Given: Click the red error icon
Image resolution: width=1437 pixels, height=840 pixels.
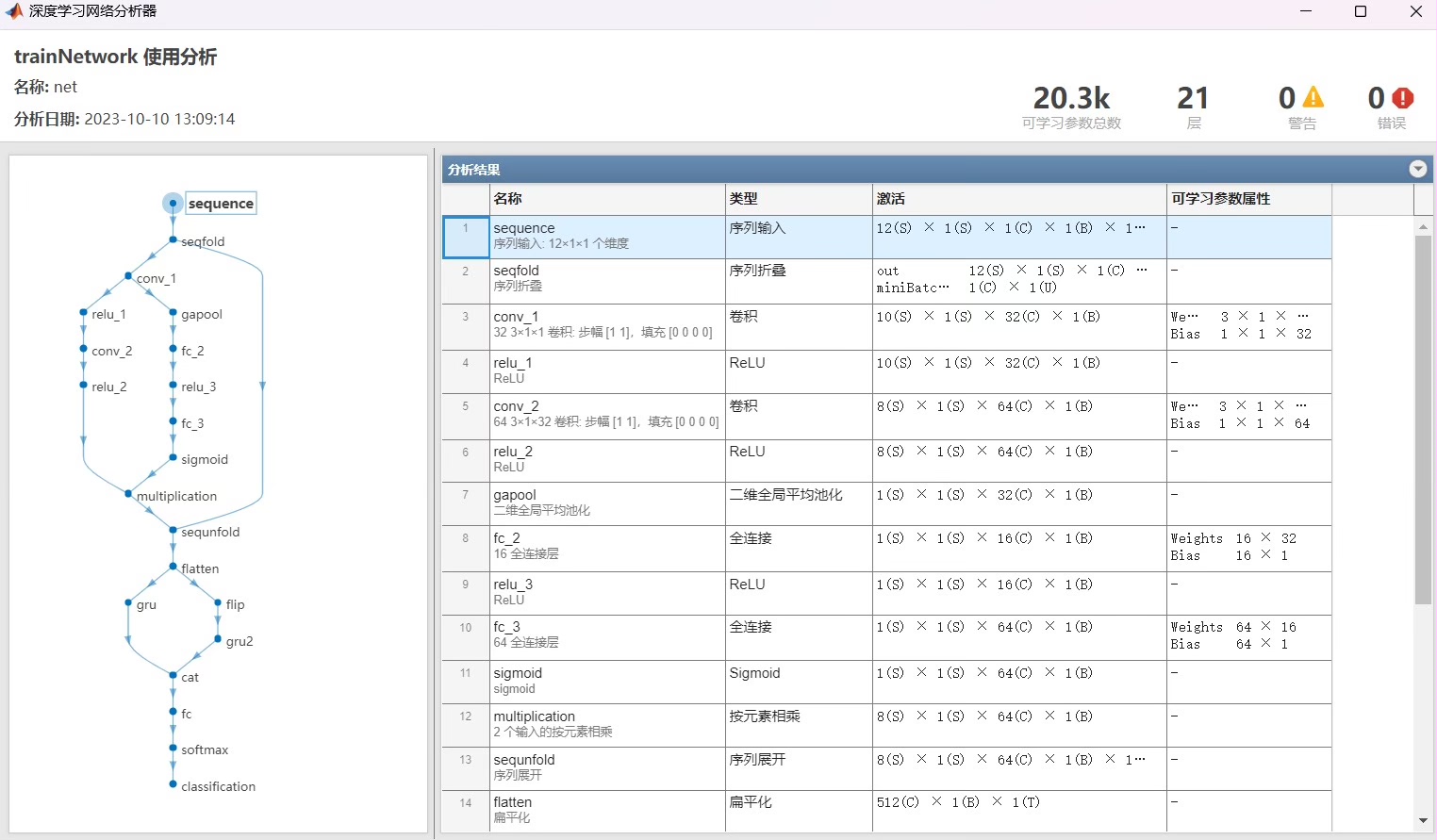Looking at the screenshot, I should [1403, 97].
